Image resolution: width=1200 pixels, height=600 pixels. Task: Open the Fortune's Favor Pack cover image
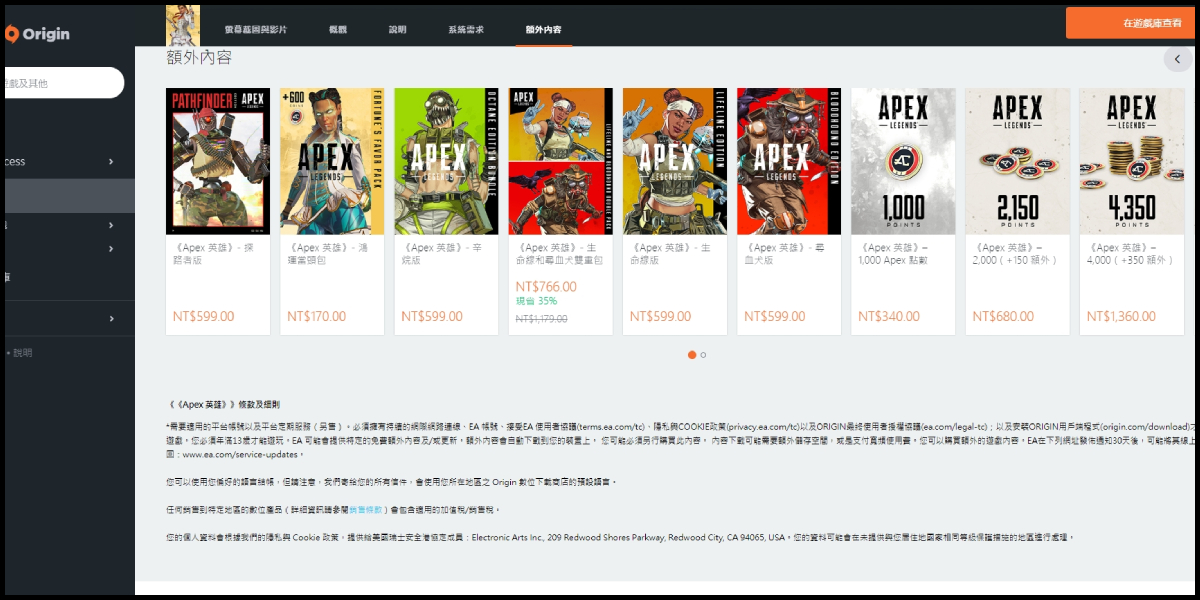[332, 161]
